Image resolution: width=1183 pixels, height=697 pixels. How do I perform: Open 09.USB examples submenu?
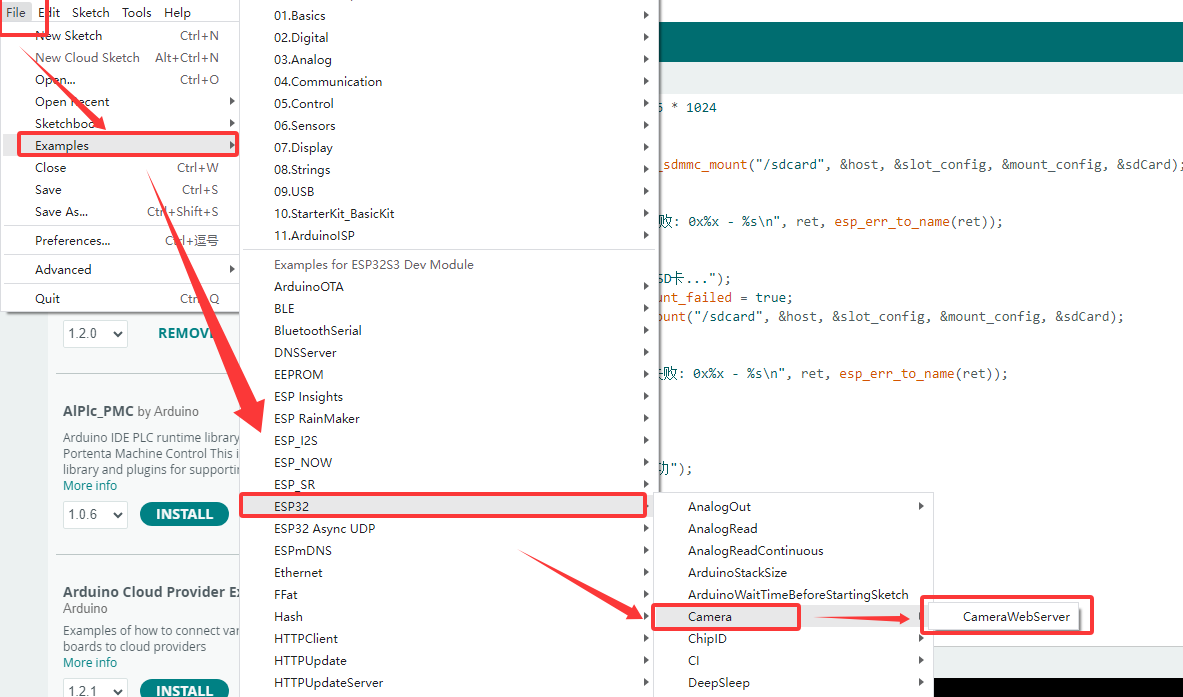(x=450, y=191)
